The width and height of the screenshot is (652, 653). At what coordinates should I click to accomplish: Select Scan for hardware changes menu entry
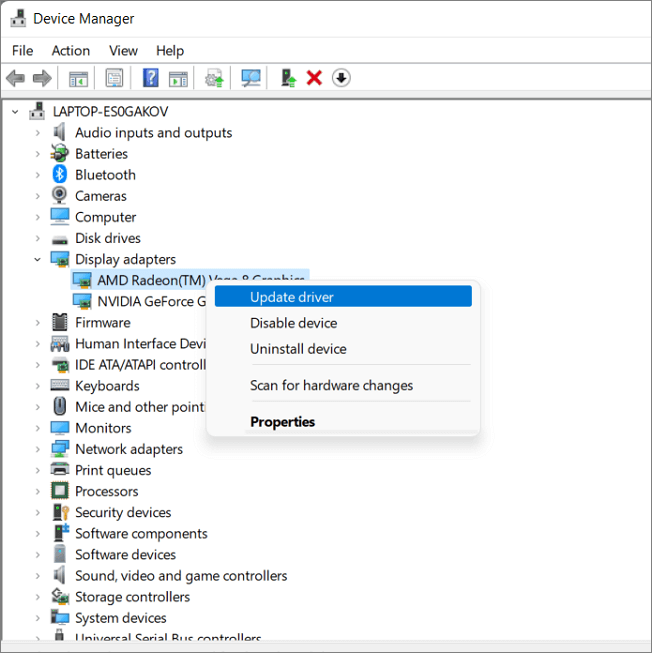tap(343, 385)
